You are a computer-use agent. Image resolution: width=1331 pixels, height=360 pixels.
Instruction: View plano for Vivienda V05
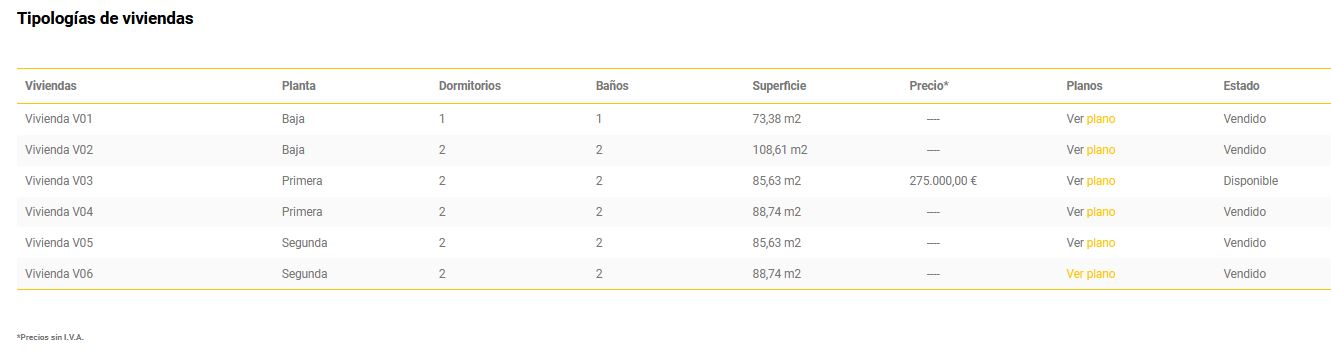1090,243
